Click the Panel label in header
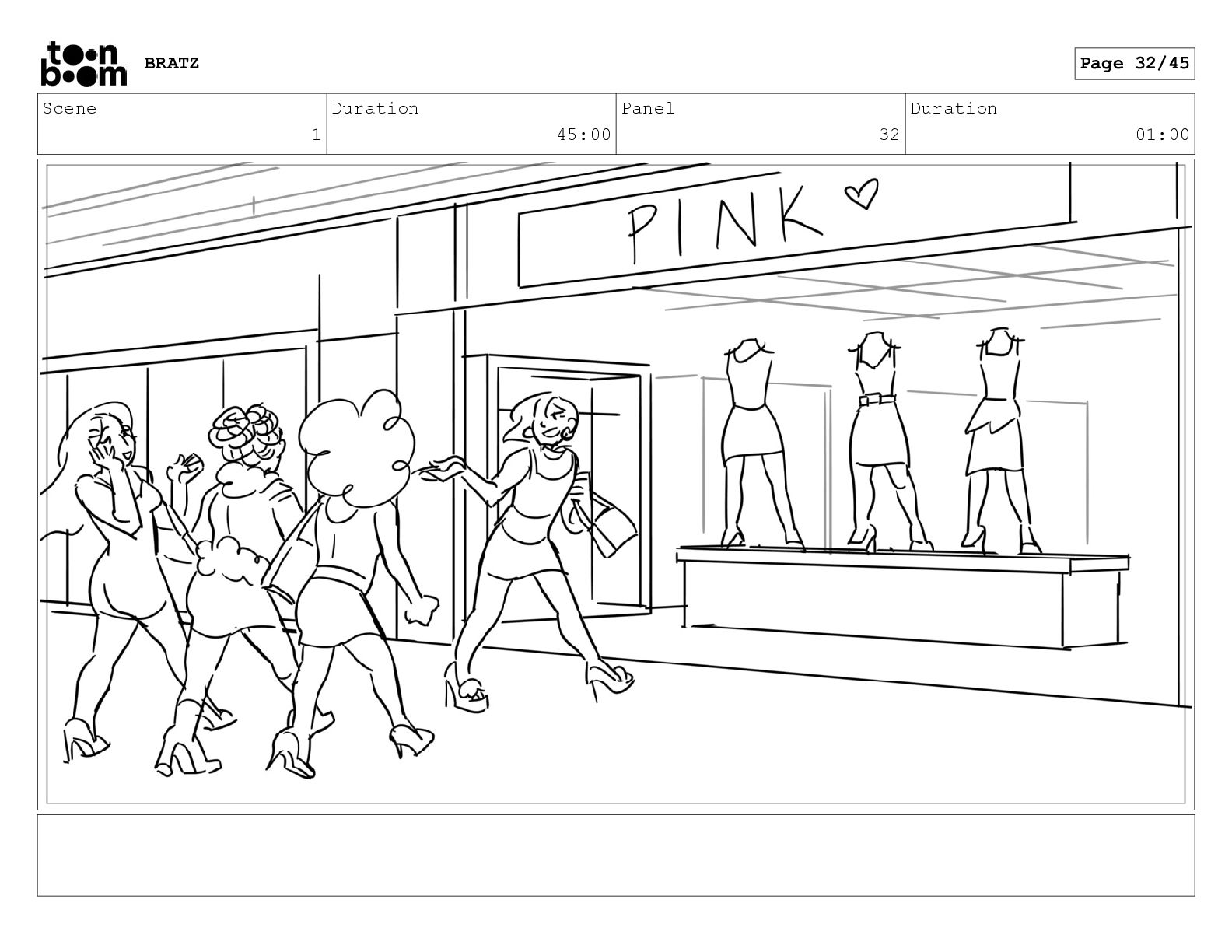 (x=648, y=108)
